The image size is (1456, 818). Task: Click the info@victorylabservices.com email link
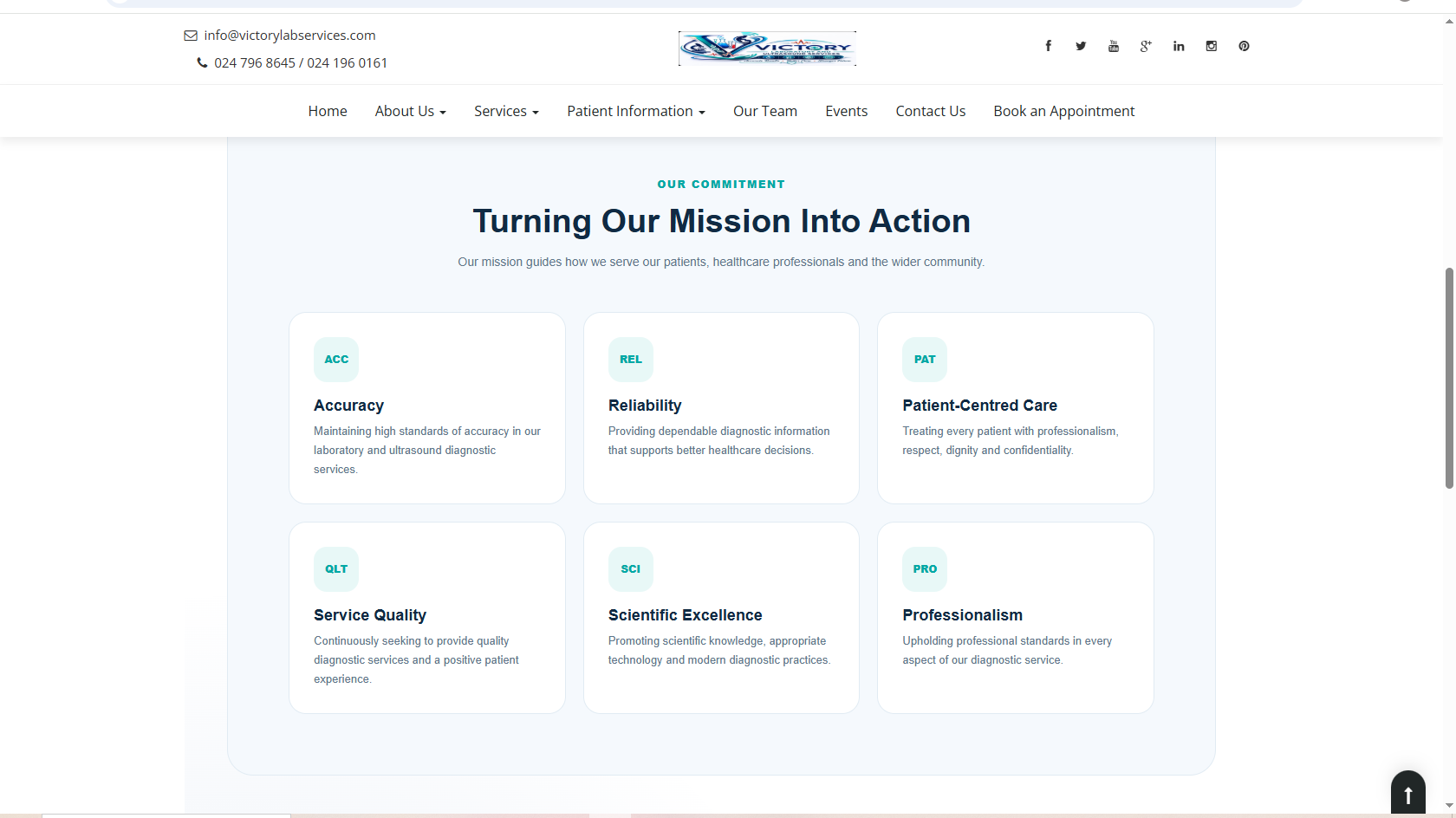click(x=289, y=36)
